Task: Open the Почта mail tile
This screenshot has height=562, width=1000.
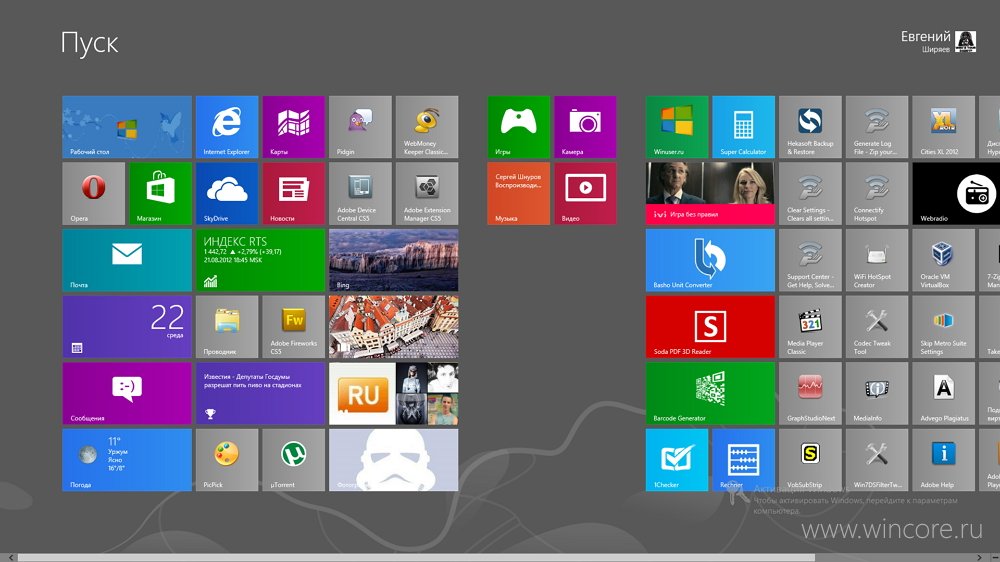Action: pos(127,260)
